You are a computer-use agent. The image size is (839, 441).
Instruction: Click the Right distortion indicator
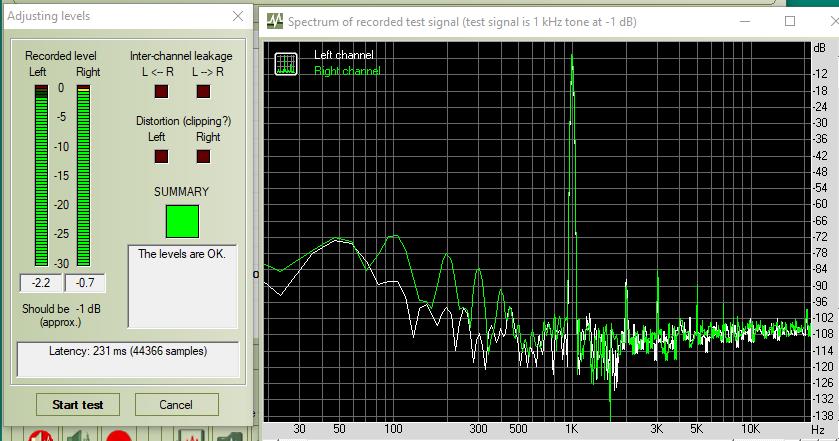(x=203, y=156)
